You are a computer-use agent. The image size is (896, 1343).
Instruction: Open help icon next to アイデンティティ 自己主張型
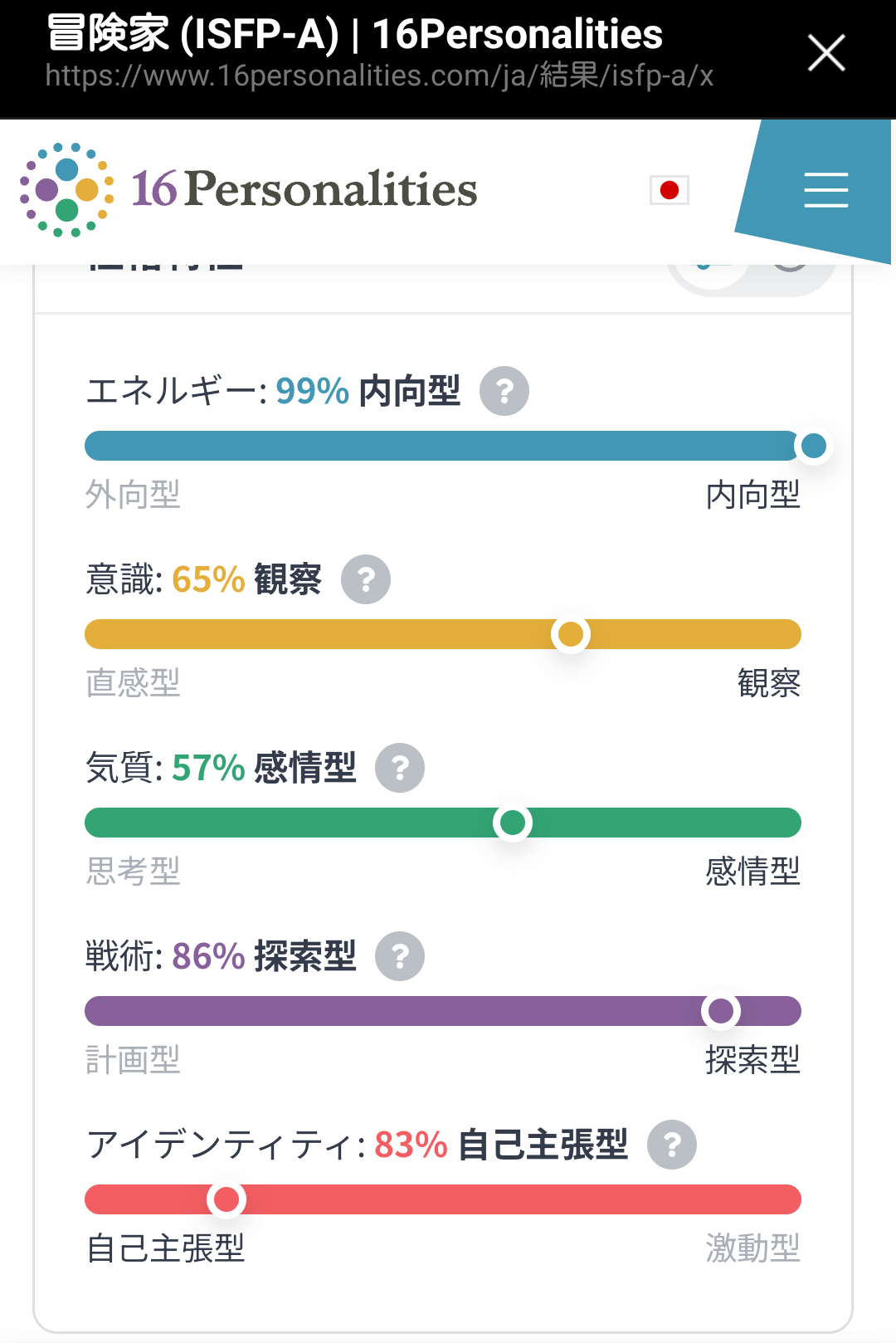(672, 1145)
